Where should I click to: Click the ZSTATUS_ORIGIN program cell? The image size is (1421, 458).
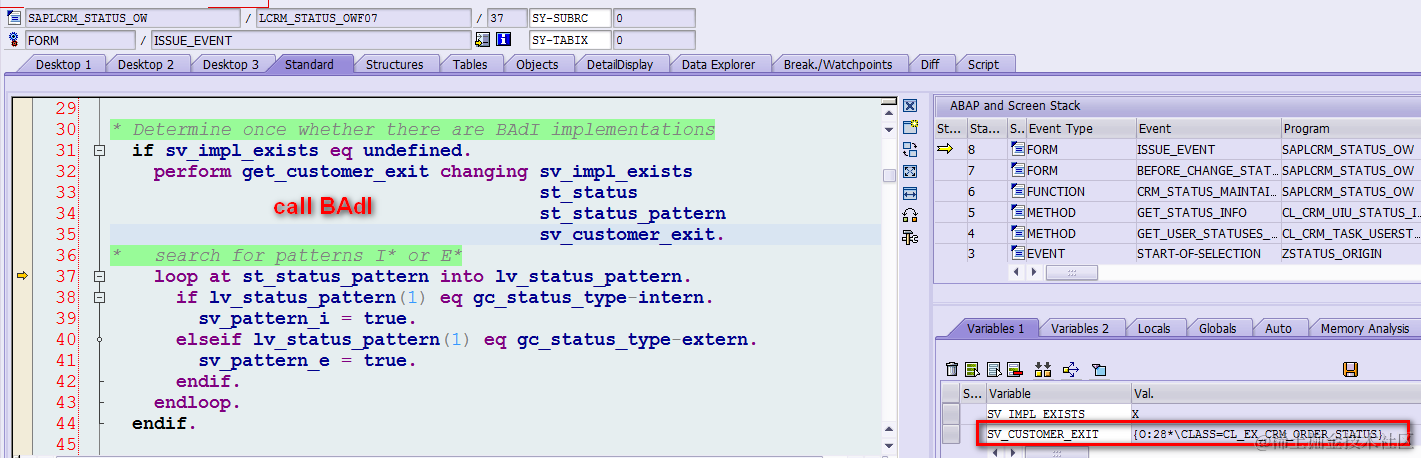pos(1351,254)
